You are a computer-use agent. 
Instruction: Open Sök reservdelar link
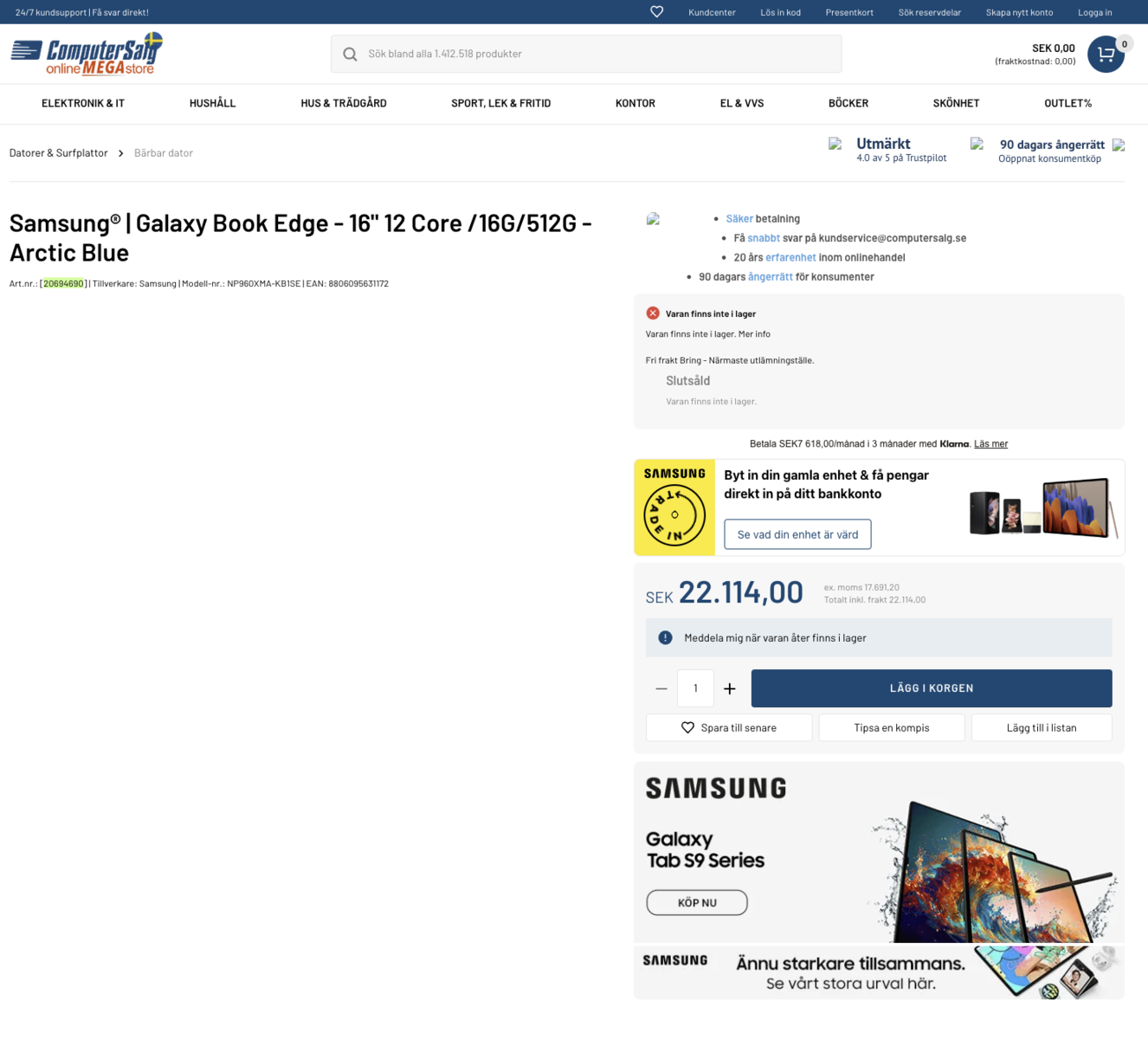(930, 12)
